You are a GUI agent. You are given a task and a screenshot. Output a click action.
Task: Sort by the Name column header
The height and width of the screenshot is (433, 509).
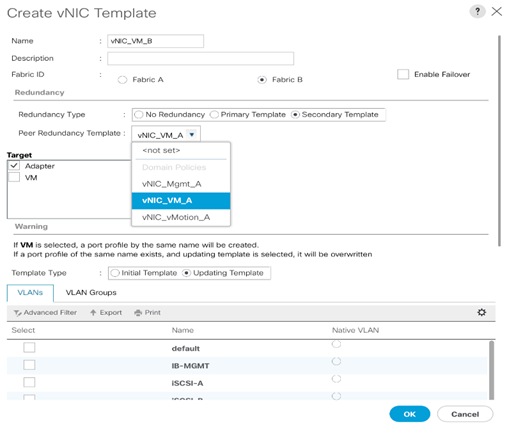(x=182, y=330)
